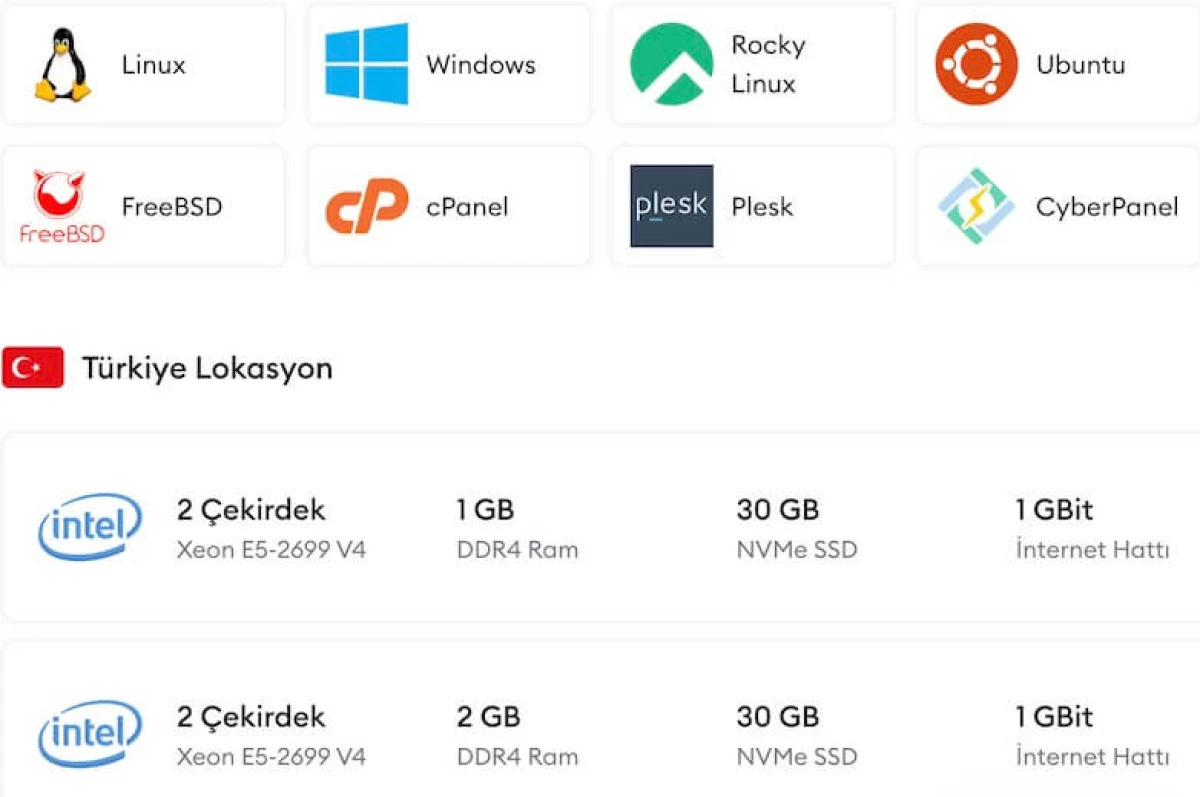Click Intel logo of 1 GB plan

point(90,527)
